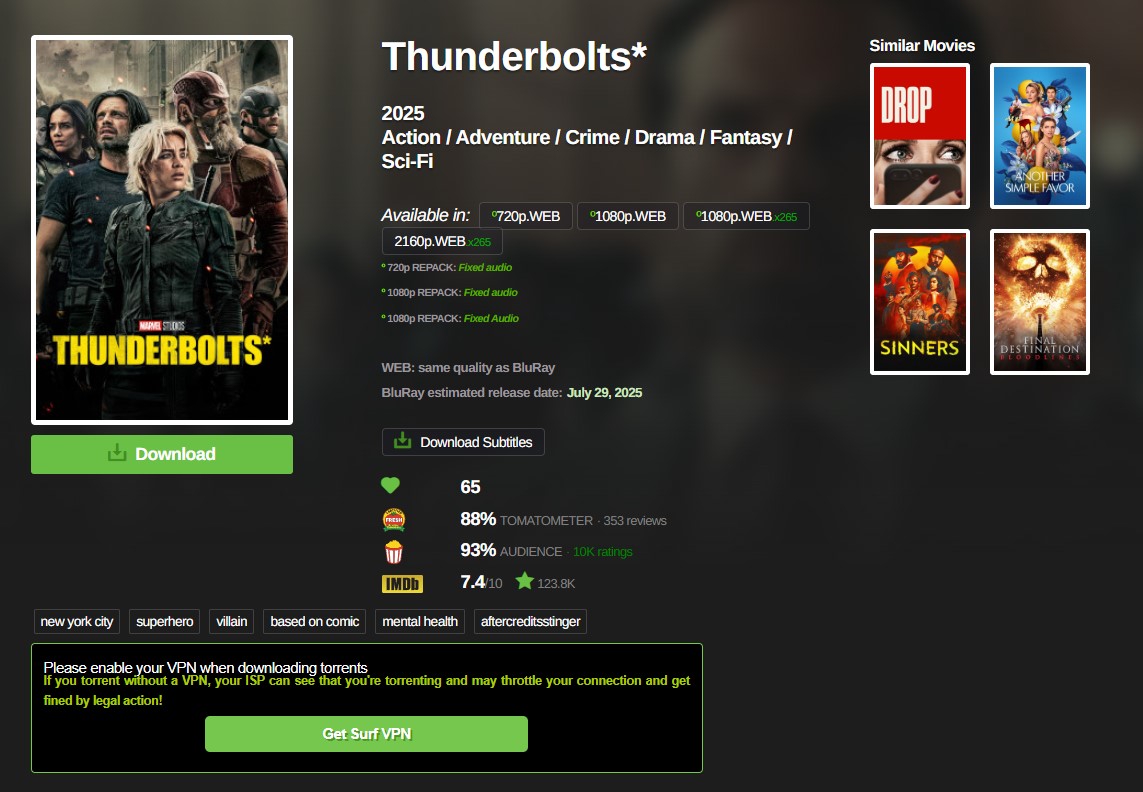Choose the 1080p.WEB x265 version
This screenshot has width=1143, height=792.
pos(746,216)
